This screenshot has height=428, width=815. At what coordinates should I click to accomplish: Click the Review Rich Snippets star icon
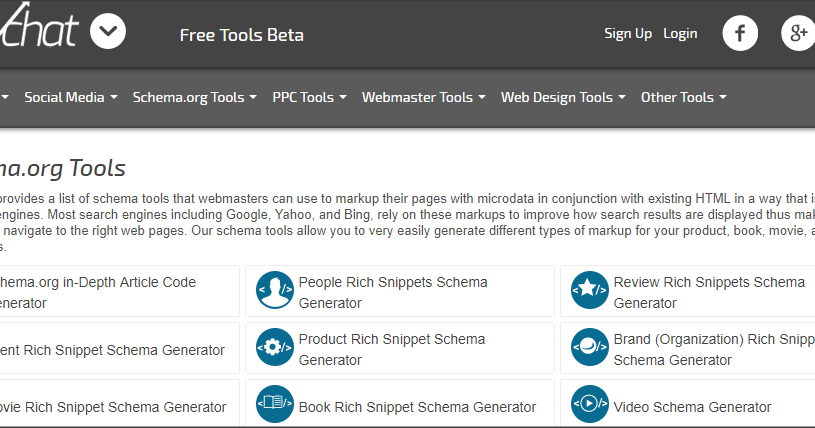point(589,292)
